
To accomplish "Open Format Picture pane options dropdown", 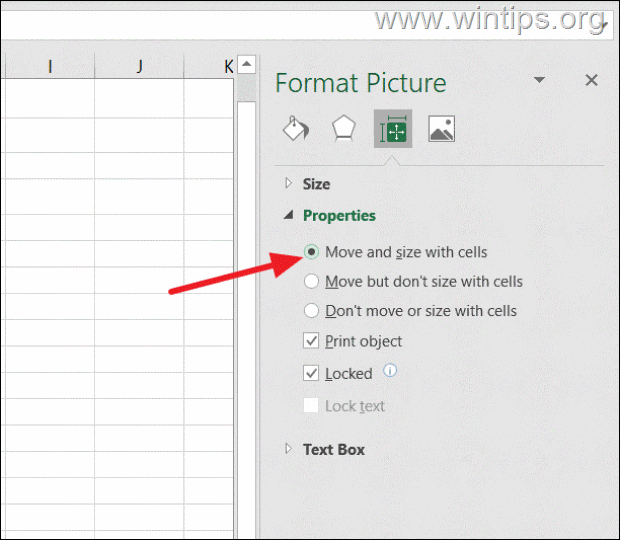I will [x=539, y=80].
